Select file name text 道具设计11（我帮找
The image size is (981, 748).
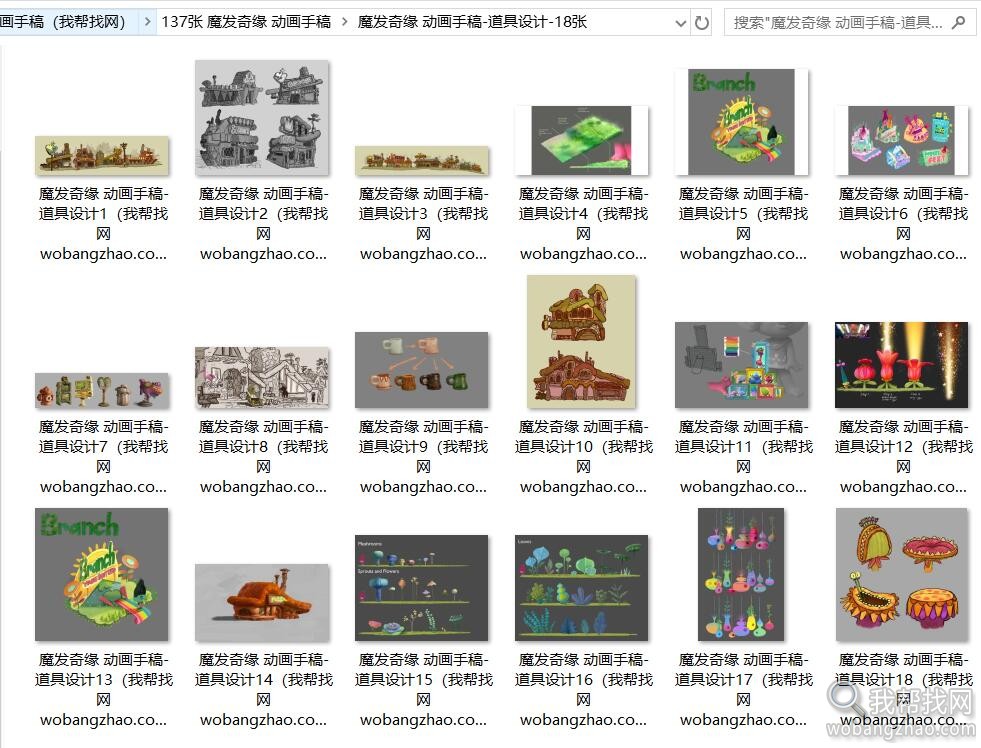click(x=743, y=447)
